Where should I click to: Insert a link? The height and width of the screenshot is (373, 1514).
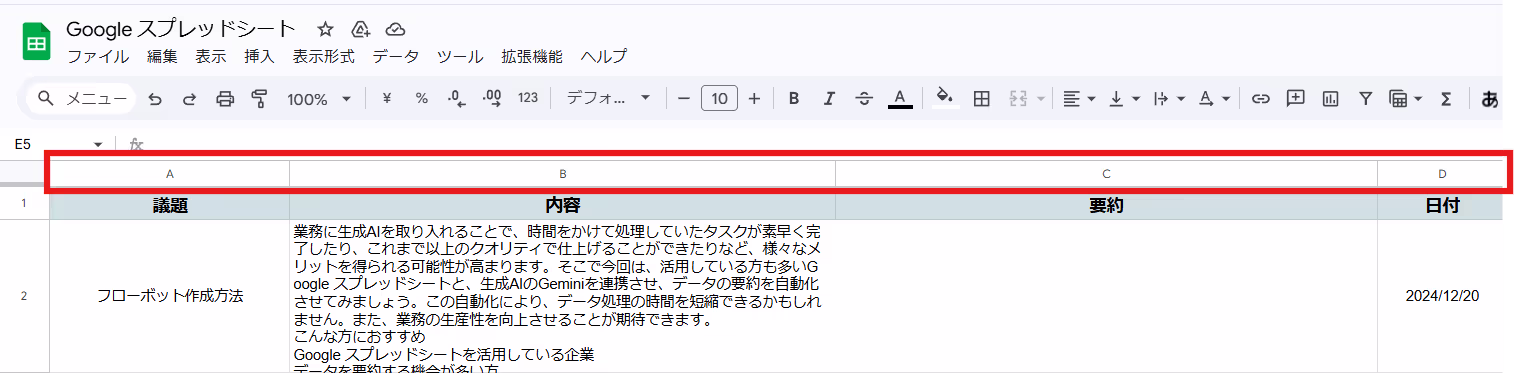1261,98
